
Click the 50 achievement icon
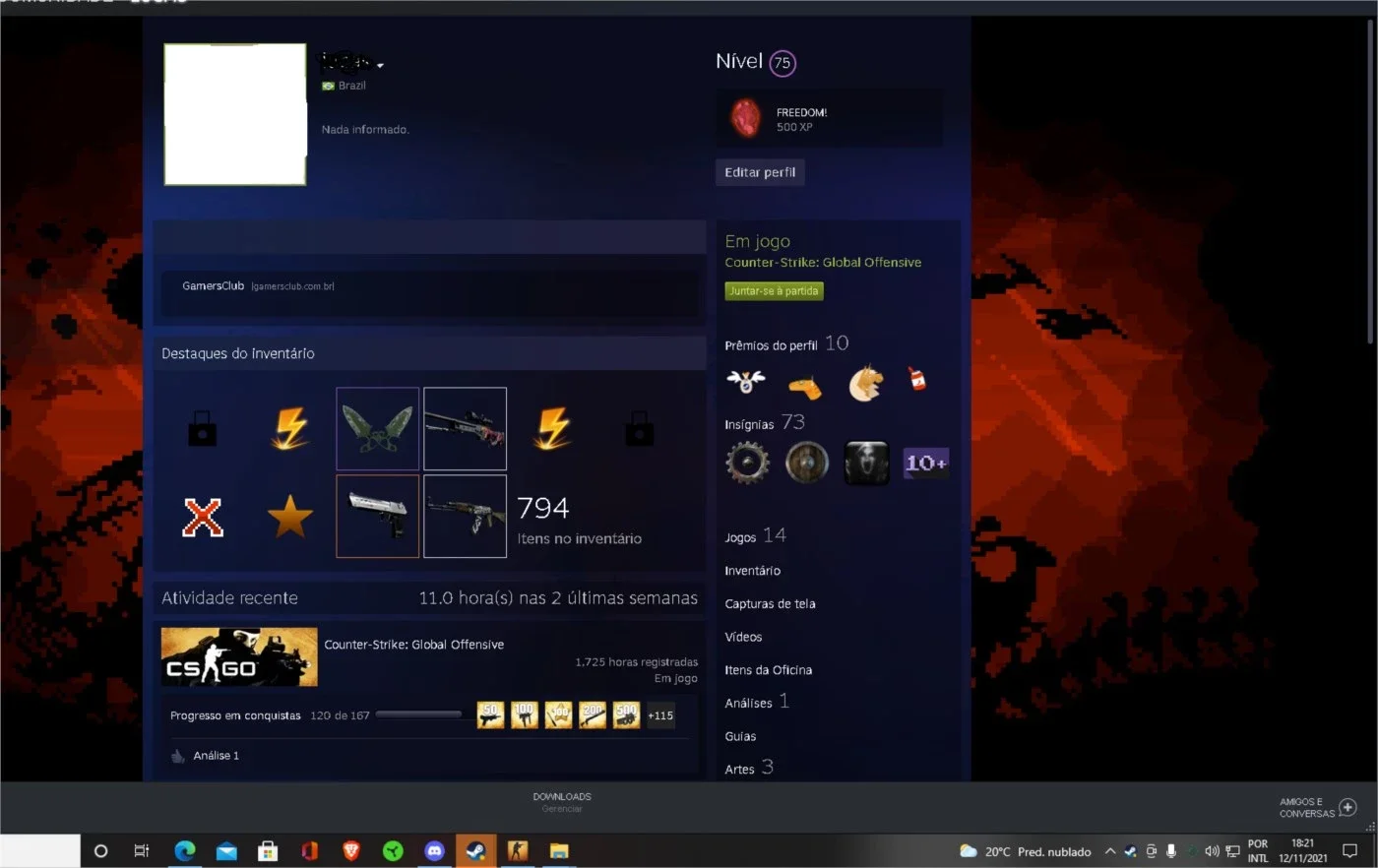(490, 714)
